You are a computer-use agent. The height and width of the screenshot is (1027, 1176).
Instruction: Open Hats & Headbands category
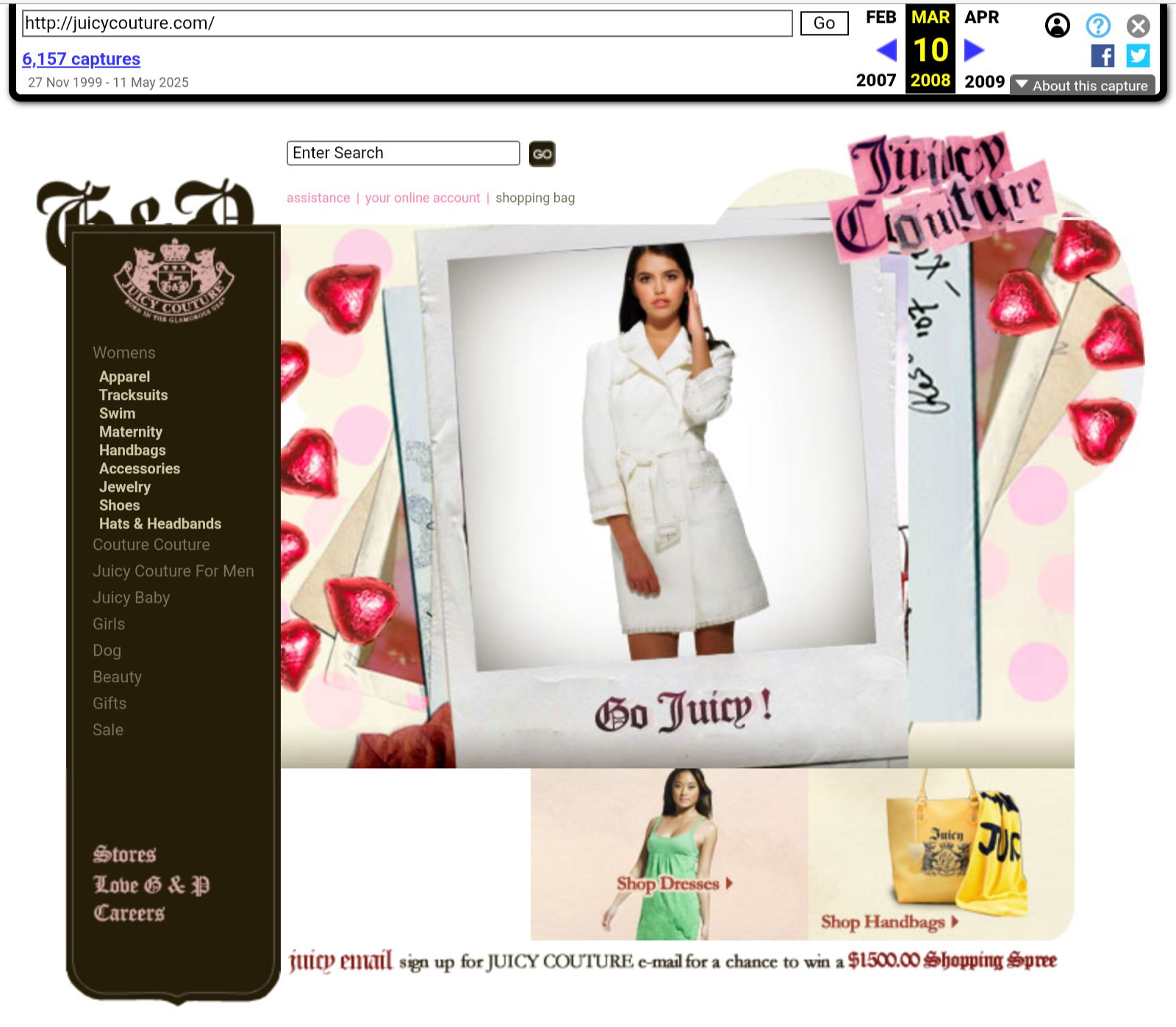pyautogui.click(x=160, y=523)
